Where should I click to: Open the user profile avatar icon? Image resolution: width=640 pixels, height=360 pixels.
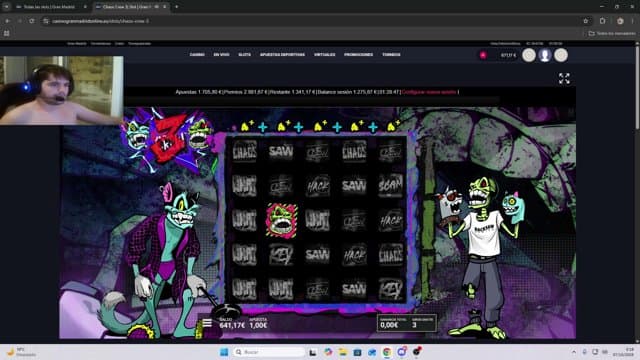(545, 55)
